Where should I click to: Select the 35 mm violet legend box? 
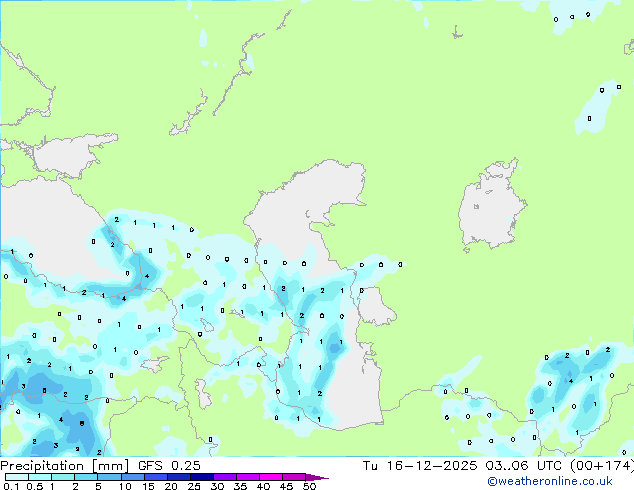point(247,477)
